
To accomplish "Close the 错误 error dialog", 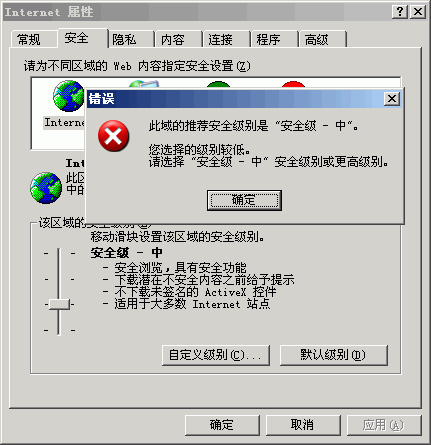I will tap(392, 99).
